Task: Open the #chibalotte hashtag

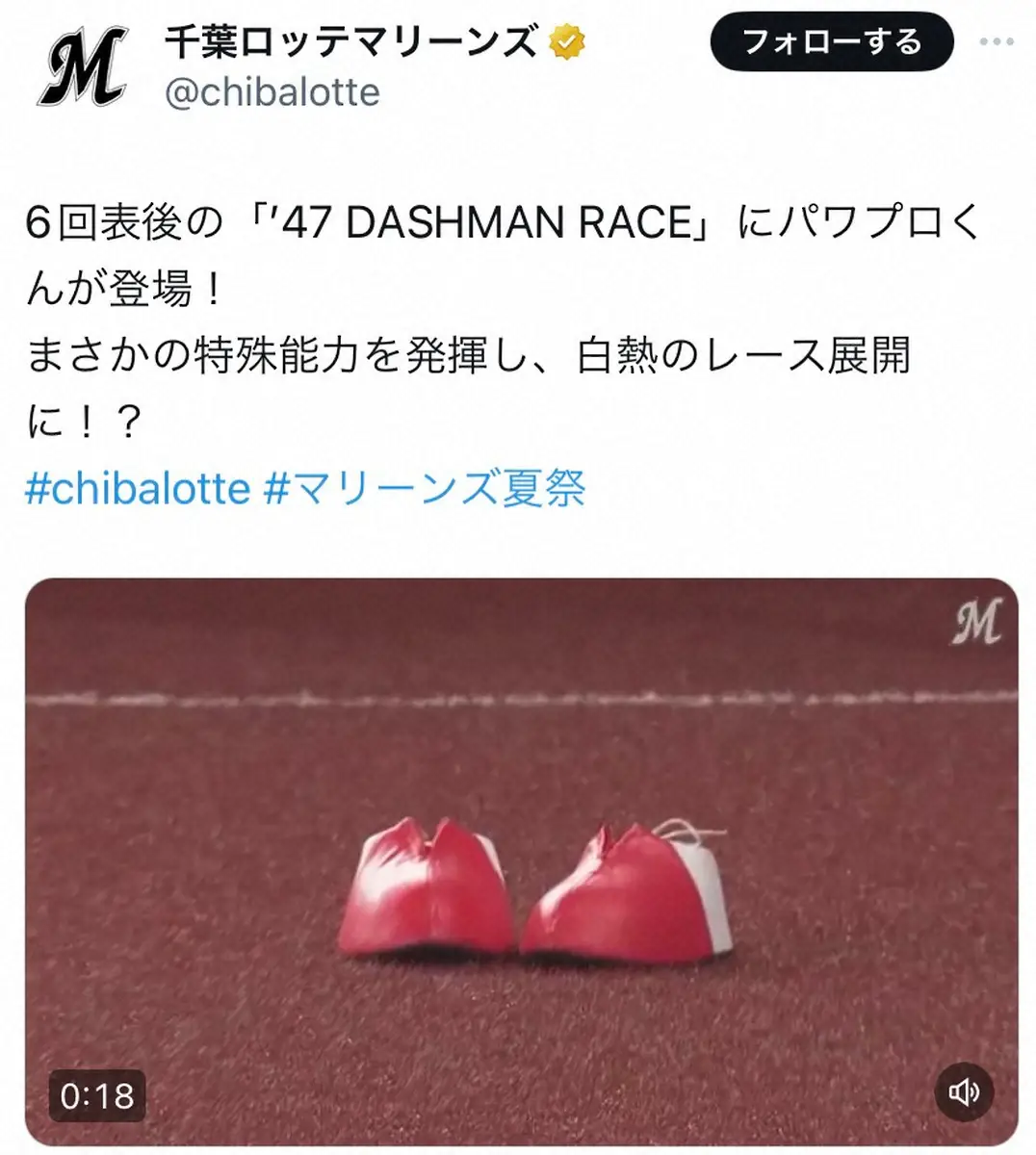Action: [138, 488]
